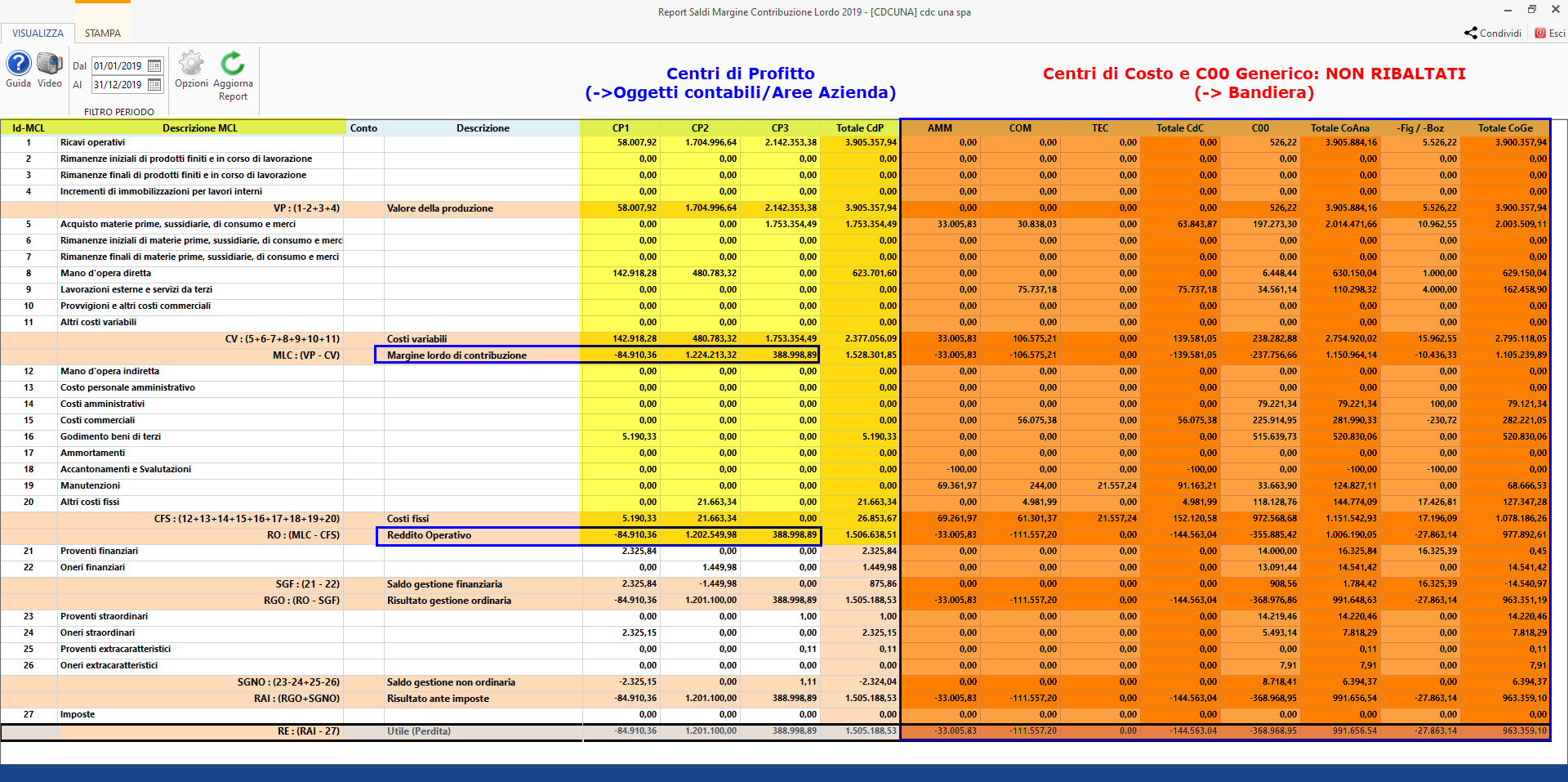Click the Esci exit button
The image size is (1568, 782).
(1550, 34)
